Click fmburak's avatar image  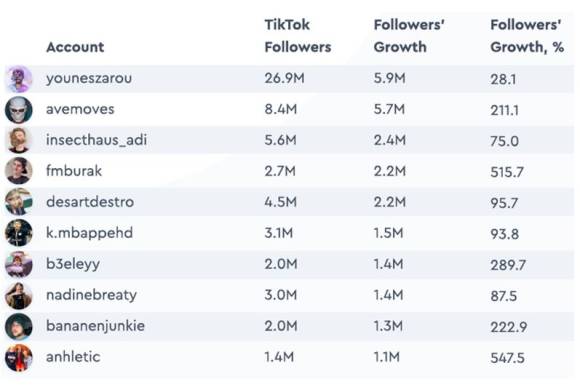coord(19,171)
